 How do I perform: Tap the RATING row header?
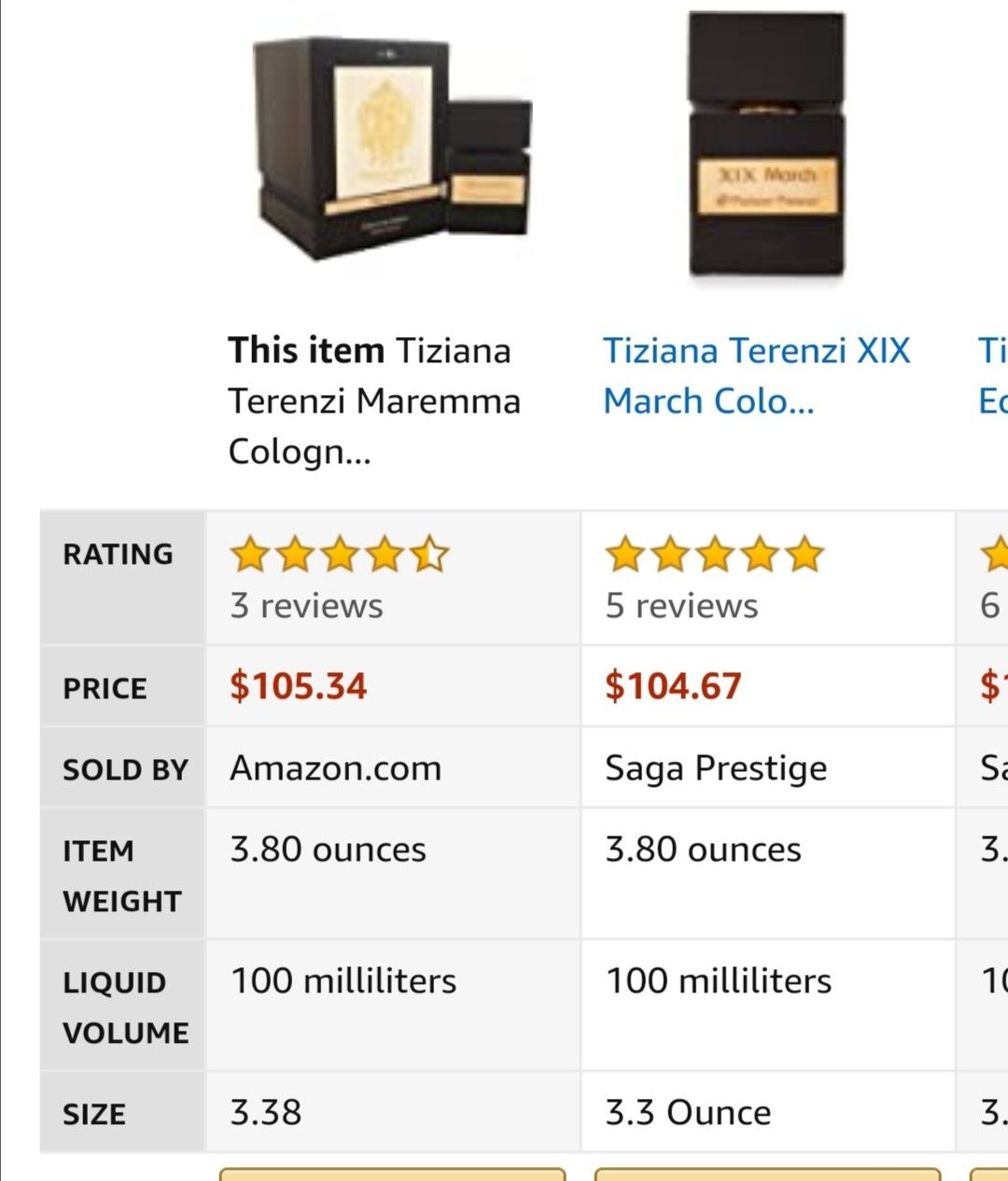click(x=119, y=555)
